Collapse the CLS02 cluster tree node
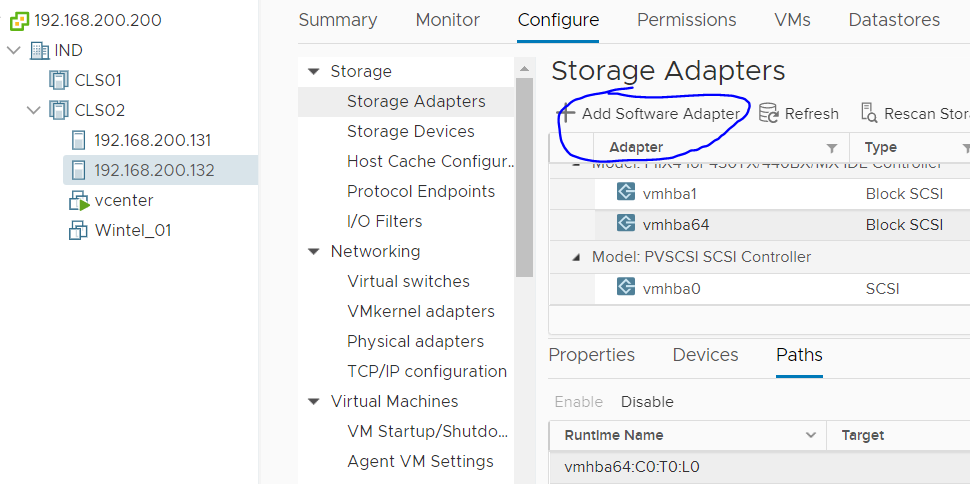 [x=33, y=110]
